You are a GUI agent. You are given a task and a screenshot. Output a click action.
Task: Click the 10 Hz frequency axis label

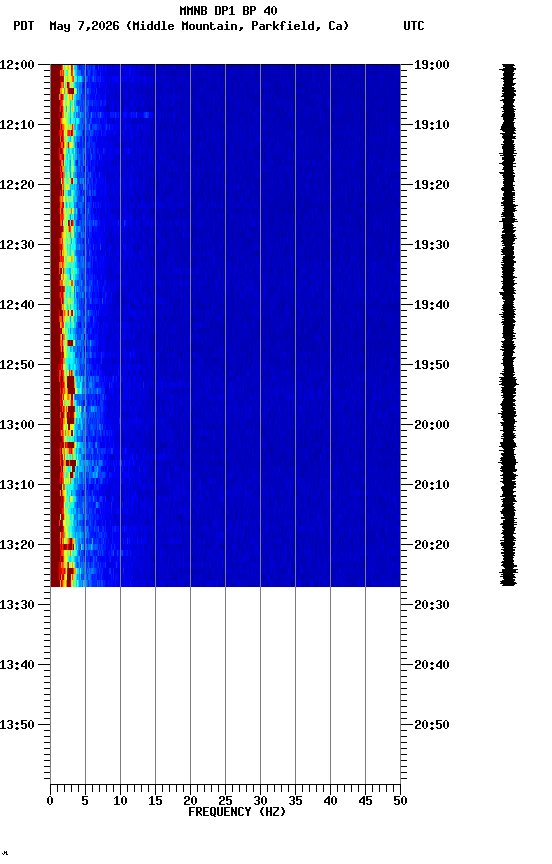pyautogui.click(x=120, y=801)
